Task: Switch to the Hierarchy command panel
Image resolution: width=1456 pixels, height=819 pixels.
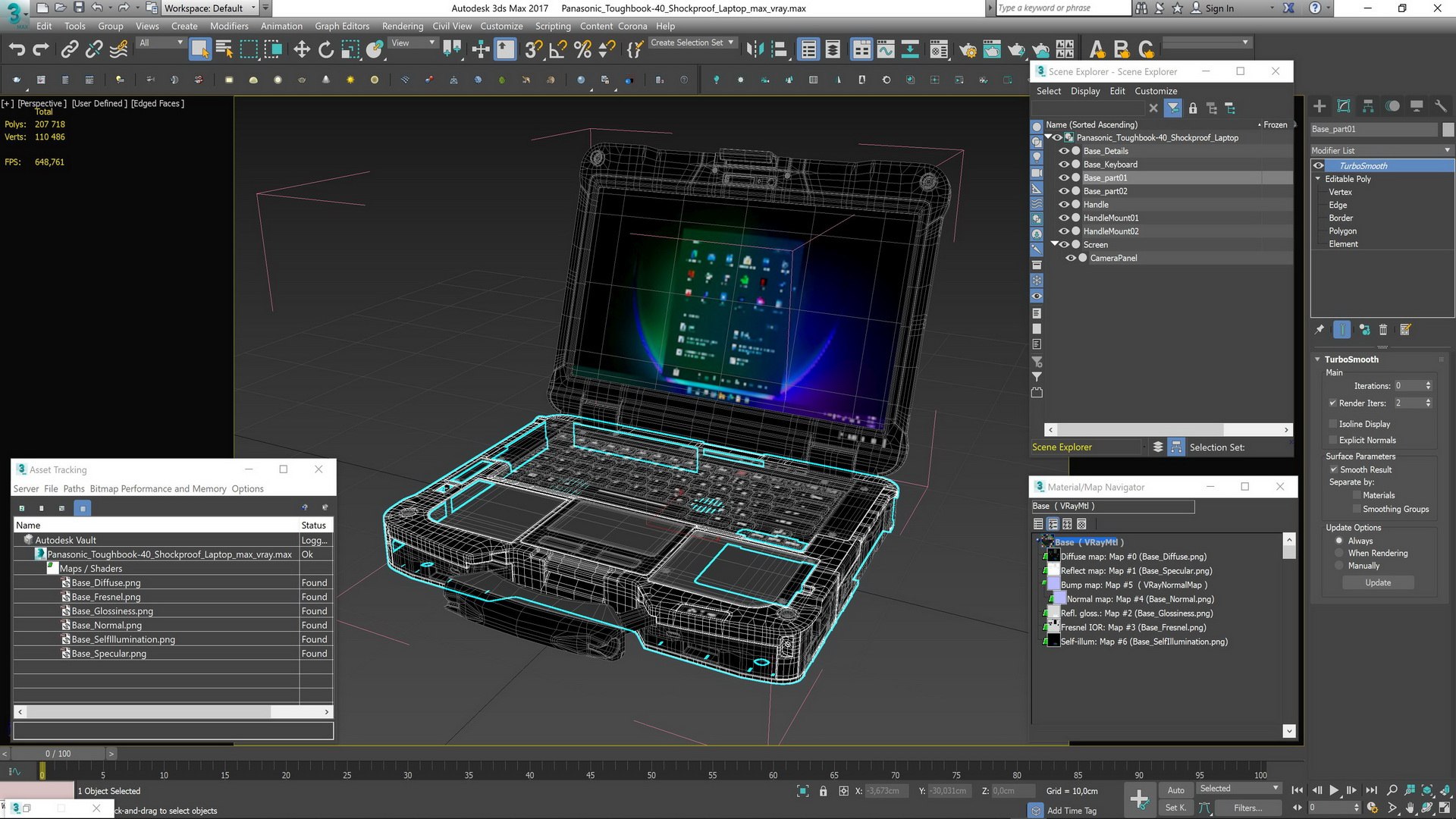Action: (1368, 106)
